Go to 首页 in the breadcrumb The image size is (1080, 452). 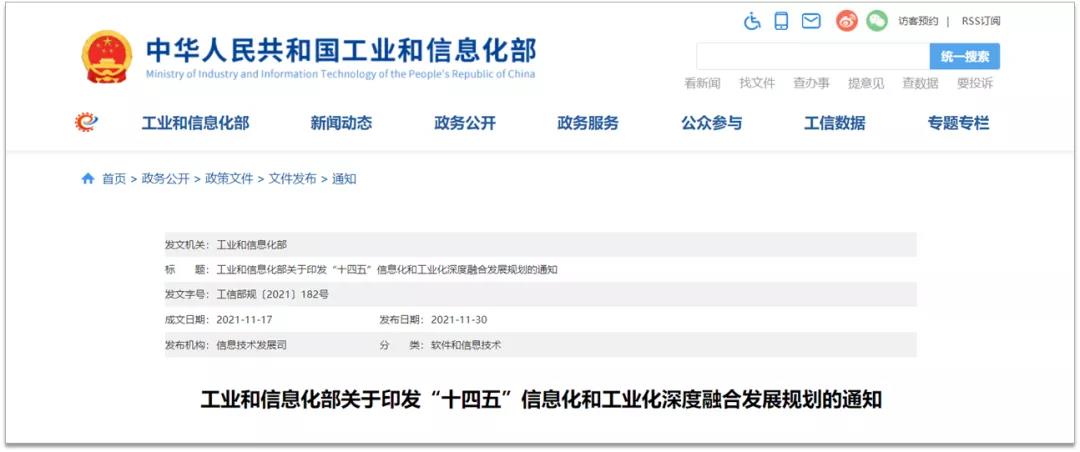tap(114, 179)
